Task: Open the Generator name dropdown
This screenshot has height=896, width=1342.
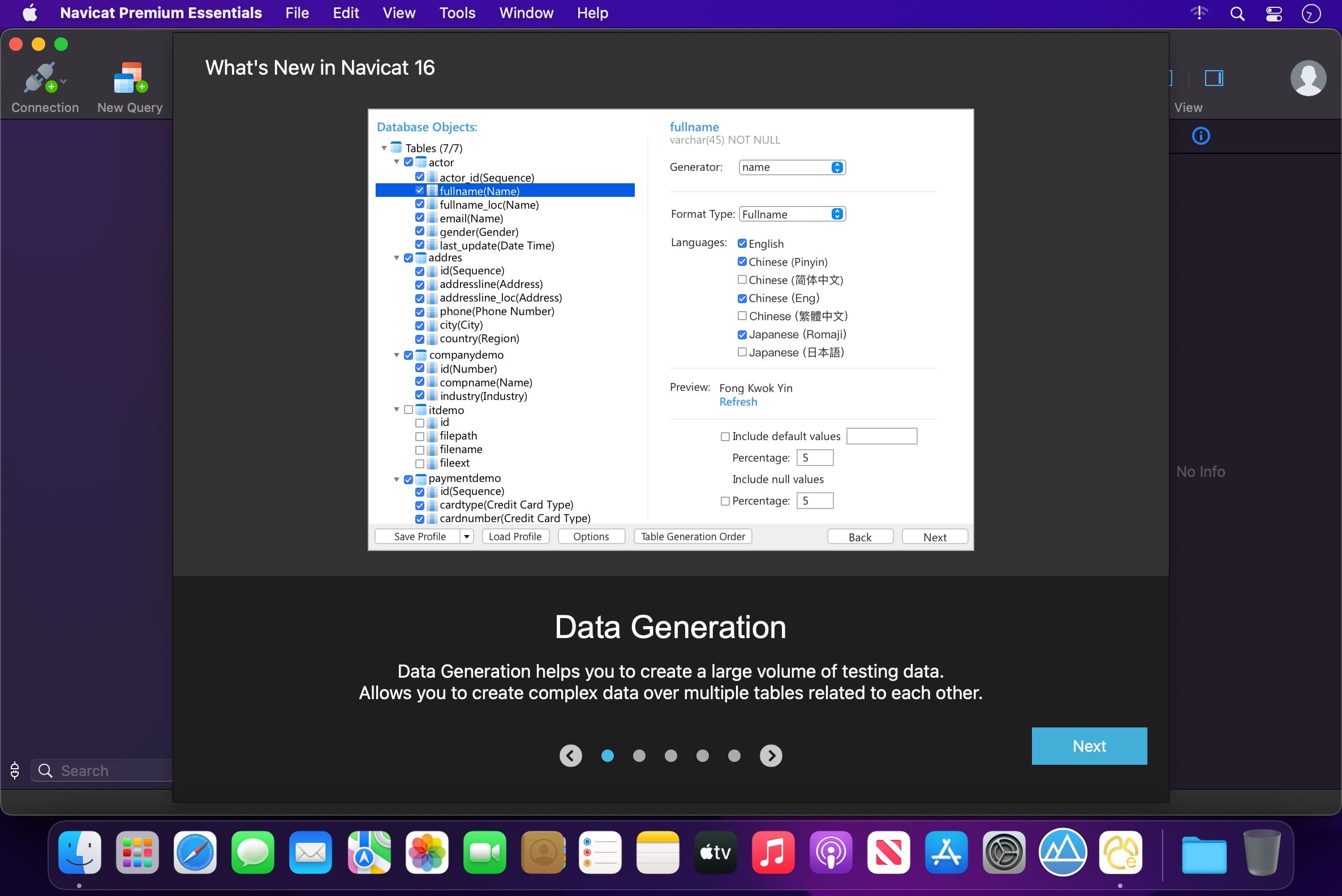Action: [792, 167]
